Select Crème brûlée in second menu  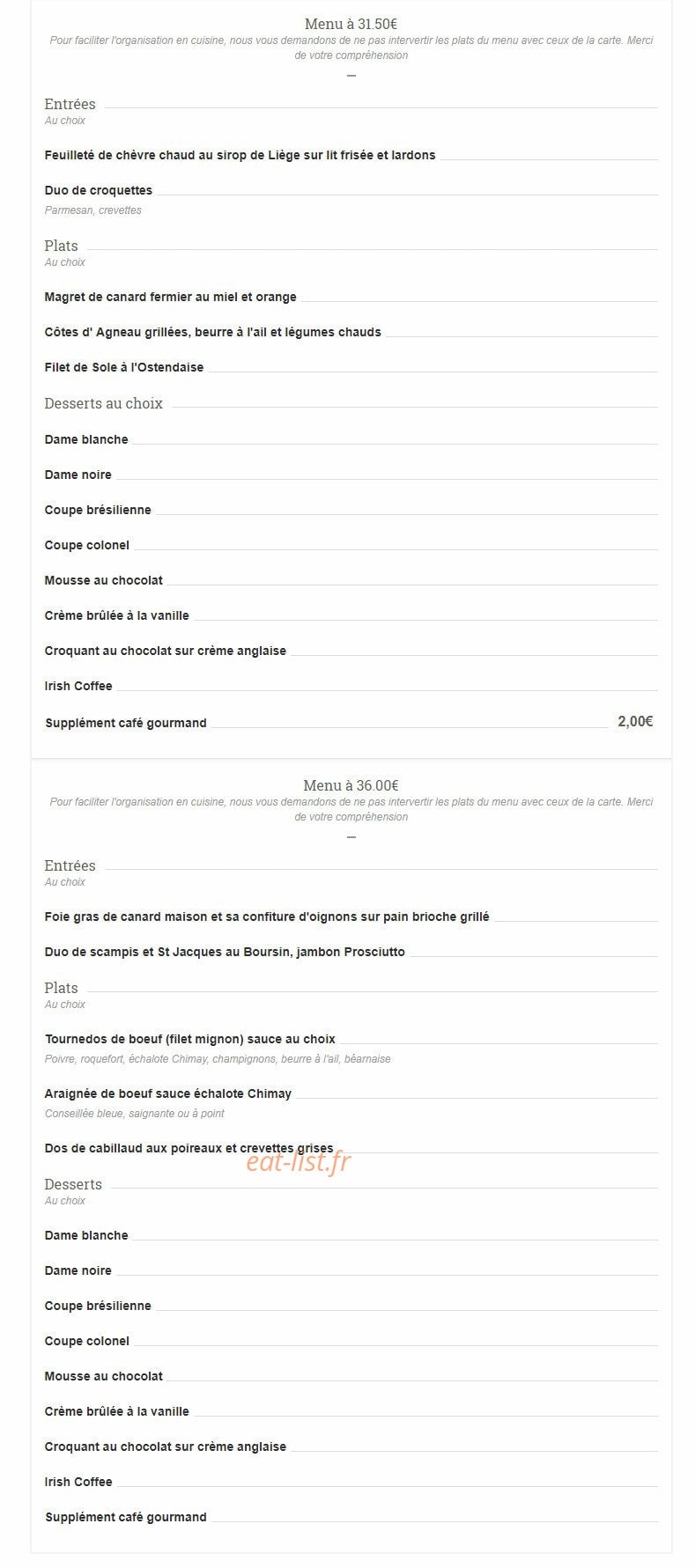117,1411
